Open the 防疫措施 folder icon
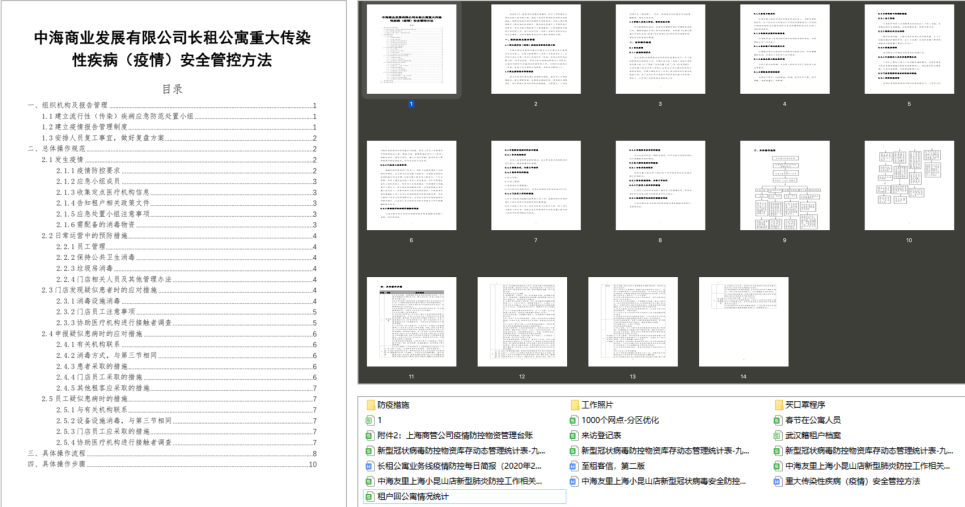The width and height of the screenshot is (965, 507). point(370,405)
